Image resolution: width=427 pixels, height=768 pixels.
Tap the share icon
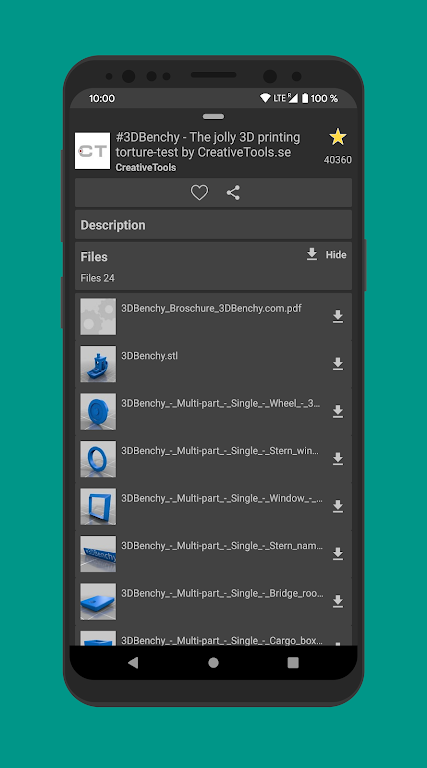pos(233,192)
